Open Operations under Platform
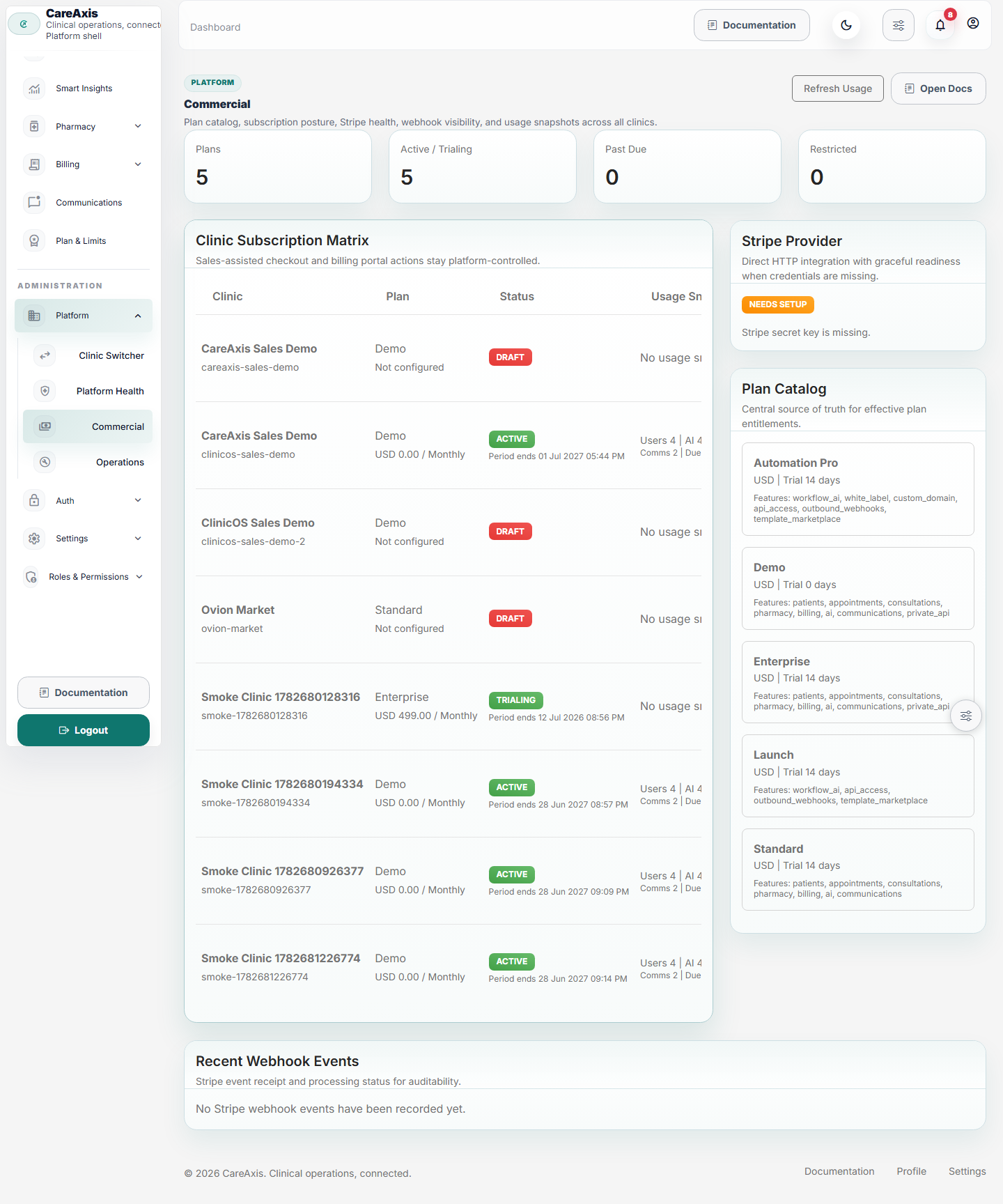 (88, 462)
